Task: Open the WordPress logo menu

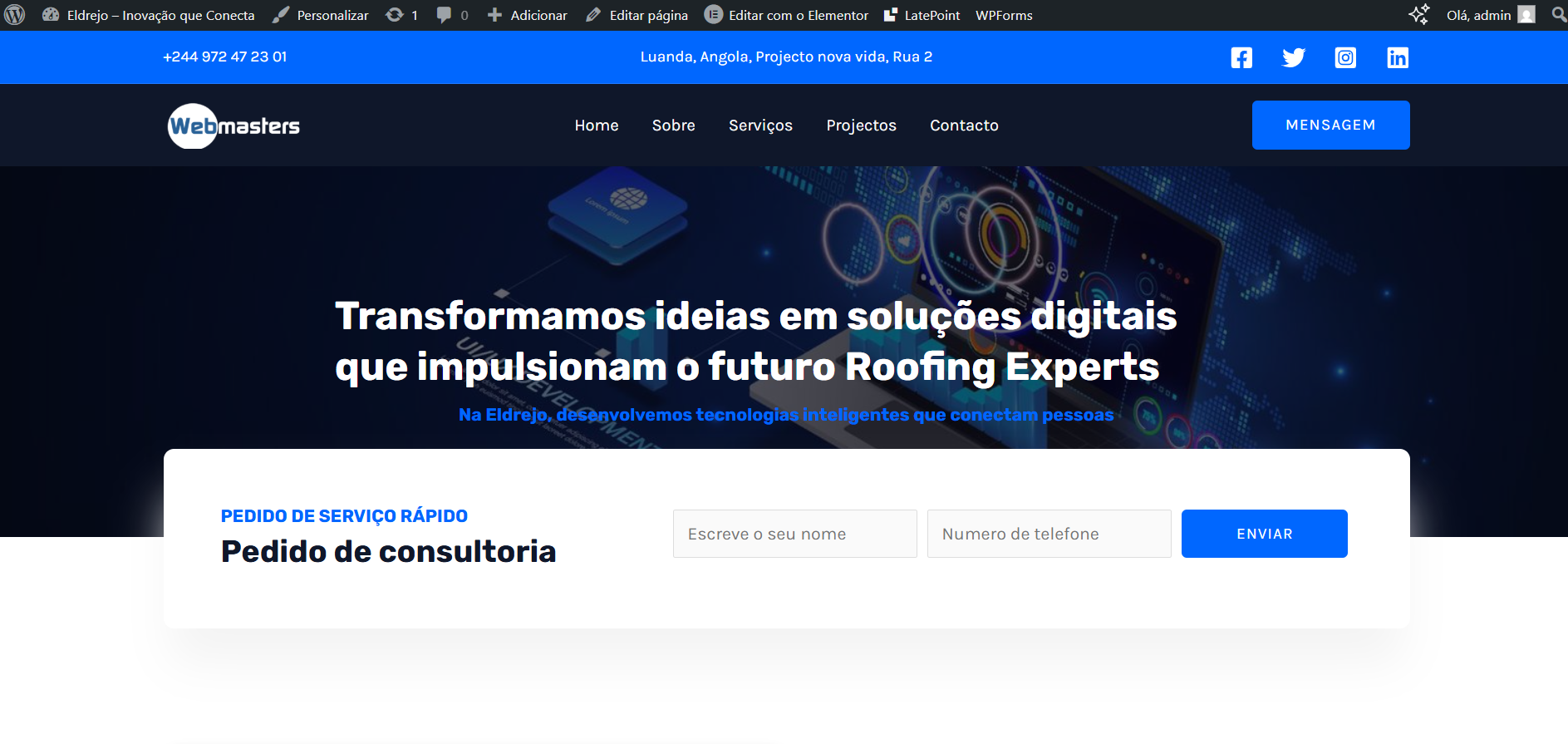Action: (15, 15)
